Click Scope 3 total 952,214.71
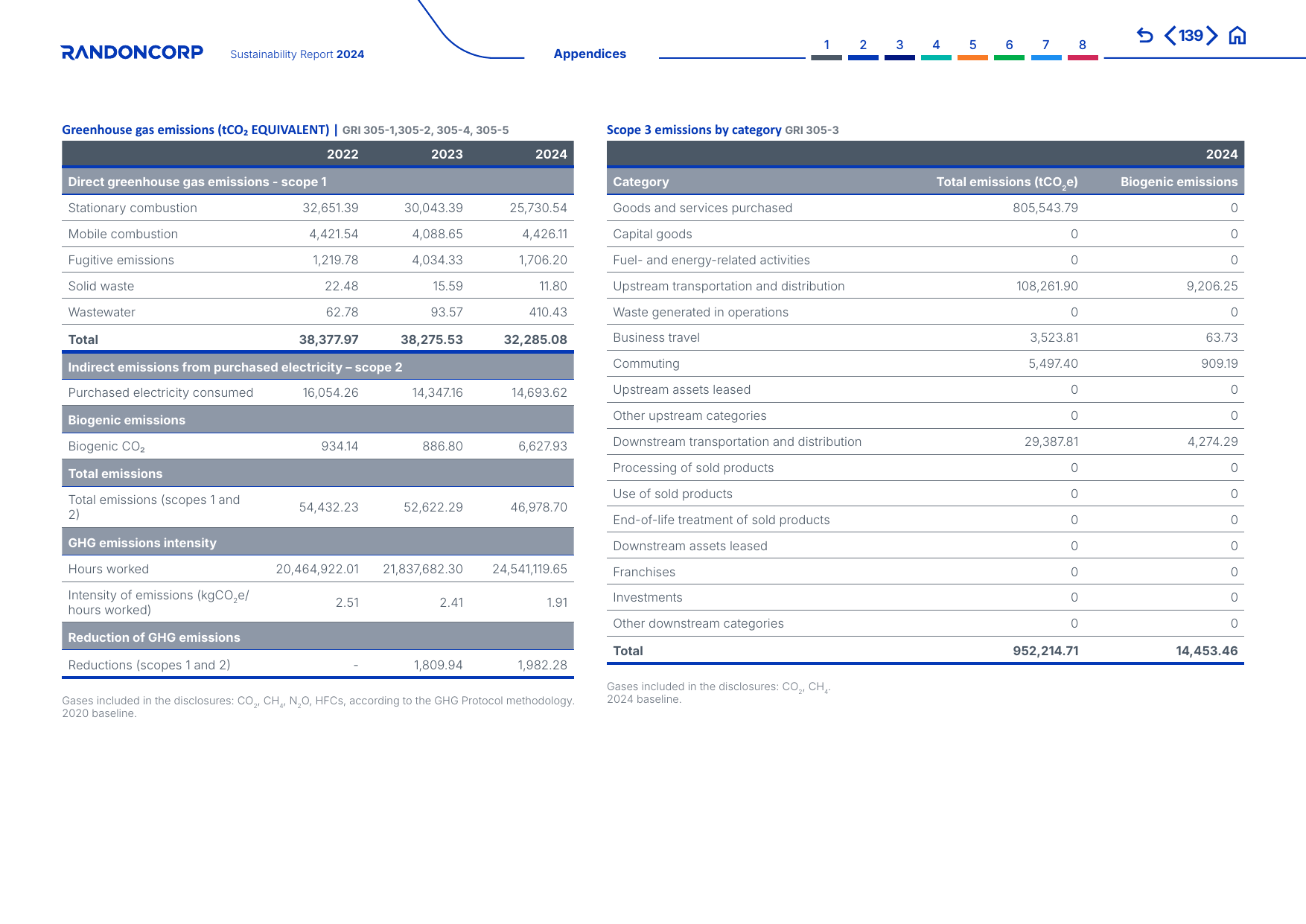1306x924 pixels. tap(1045, 651)
